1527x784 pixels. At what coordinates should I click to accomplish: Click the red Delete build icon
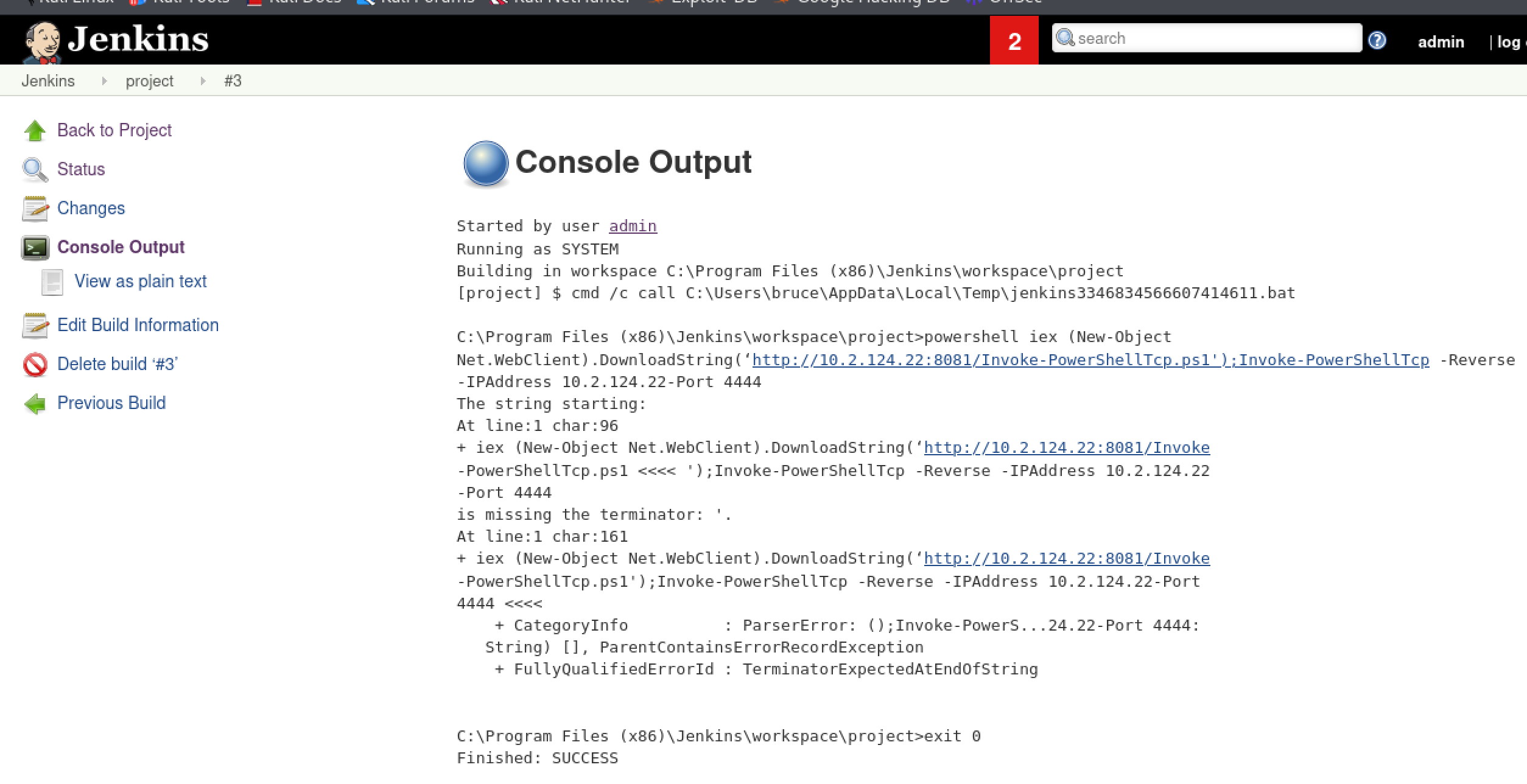point(35,365)
